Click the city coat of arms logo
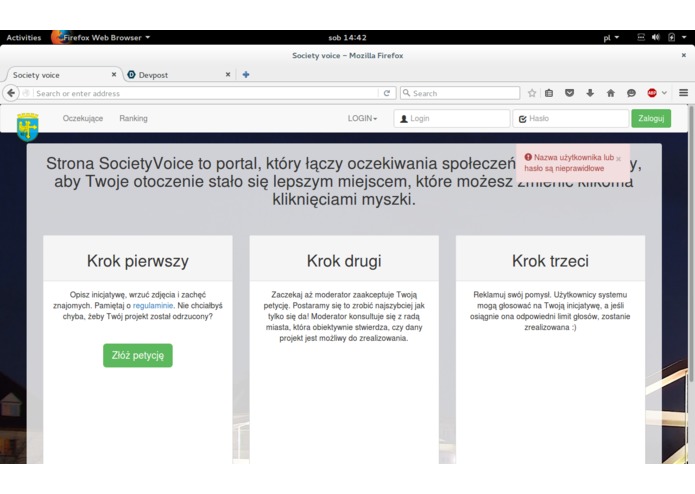 point(27,127)
